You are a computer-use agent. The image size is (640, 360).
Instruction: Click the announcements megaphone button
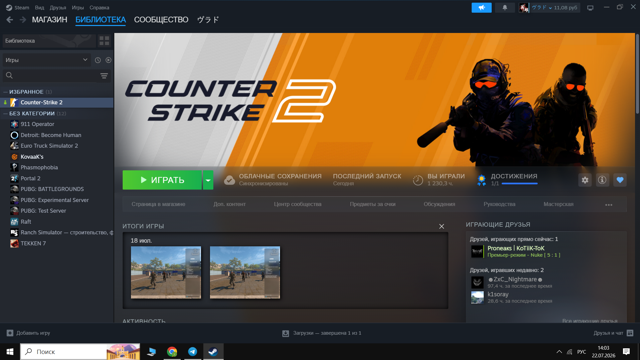(482, 7)
